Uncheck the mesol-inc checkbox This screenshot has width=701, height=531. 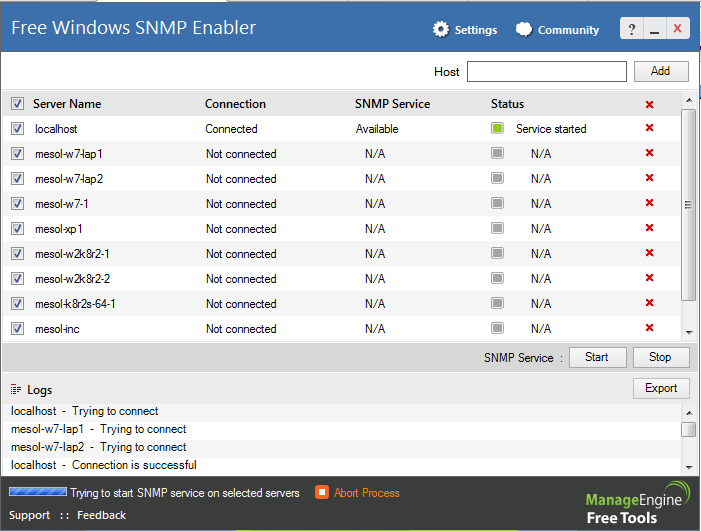(17, 329)
